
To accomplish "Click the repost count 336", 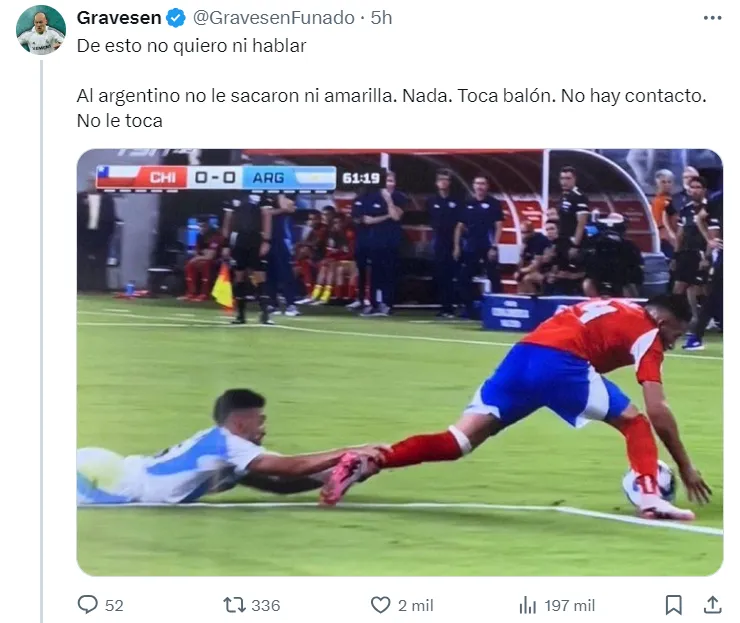I will click(x=266, y=605).
